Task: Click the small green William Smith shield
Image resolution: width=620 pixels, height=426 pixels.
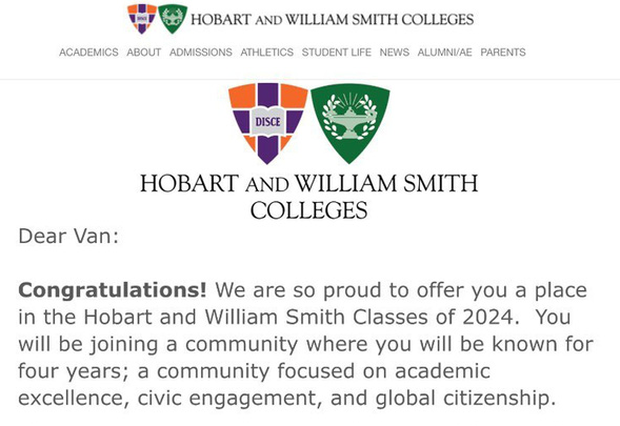Action: [172, 18]
